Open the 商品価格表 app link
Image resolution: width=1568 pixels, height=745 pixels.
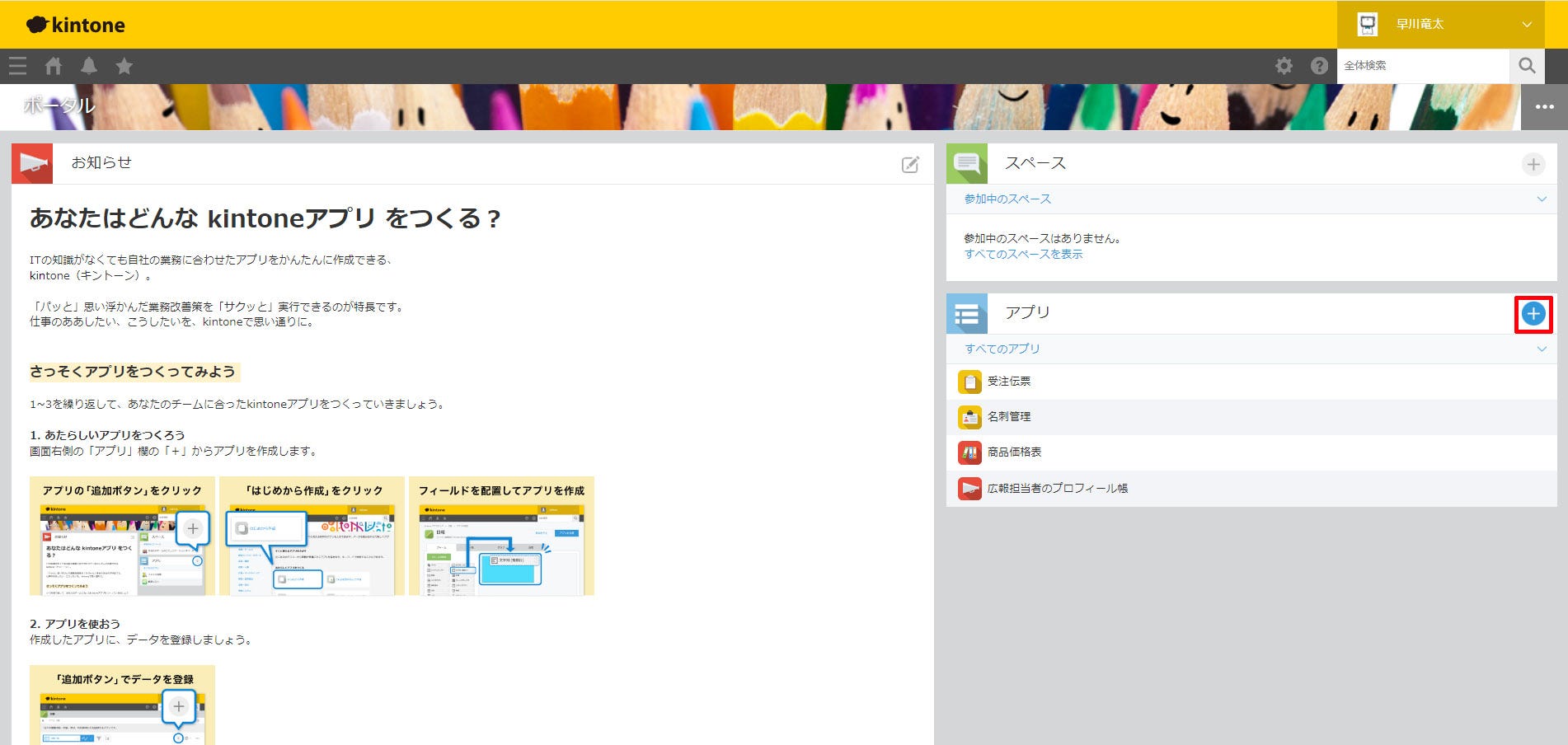(x=1015, y=452)
